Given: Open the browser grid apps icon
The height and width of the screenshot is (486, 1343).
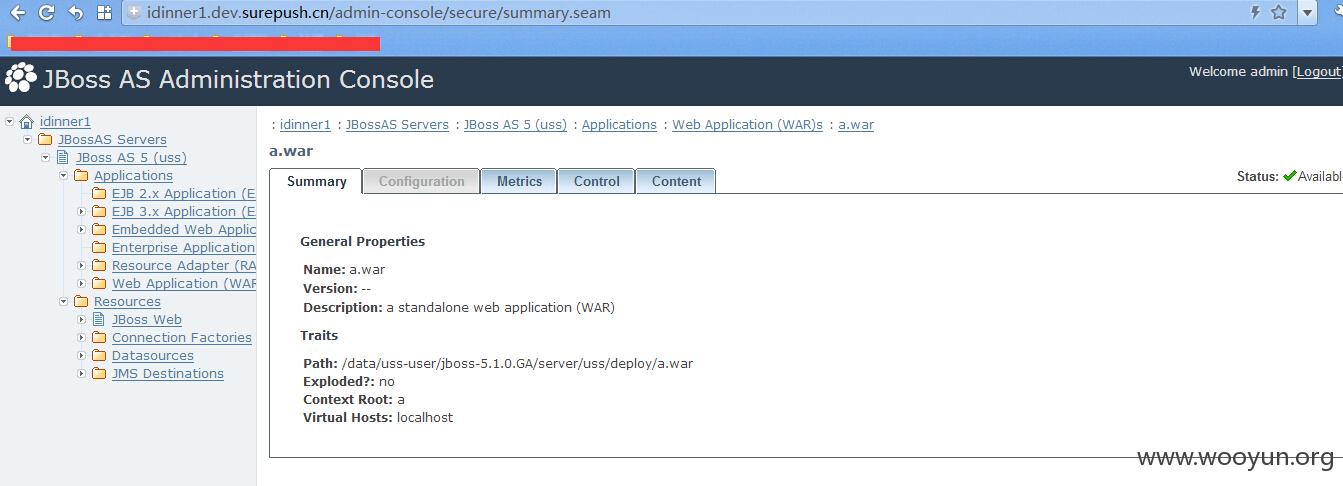Looking at the screenshot, I should tap(104, 13).
